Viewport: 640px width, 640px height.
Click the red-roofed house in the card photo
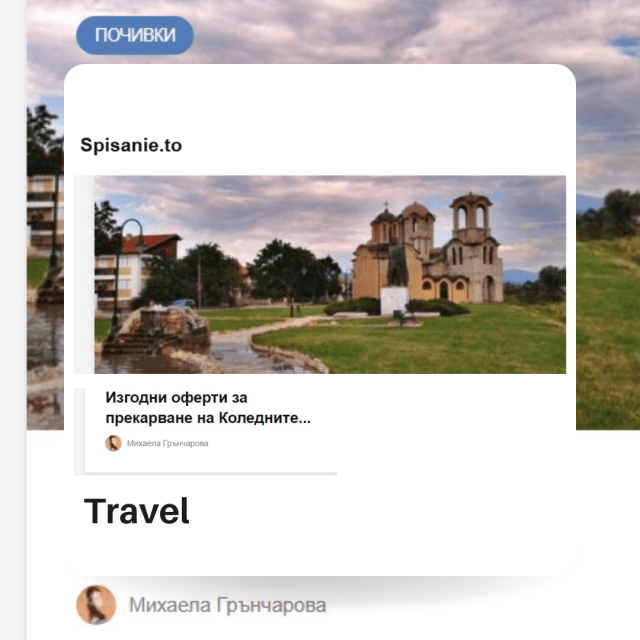(x=140, y=265)
